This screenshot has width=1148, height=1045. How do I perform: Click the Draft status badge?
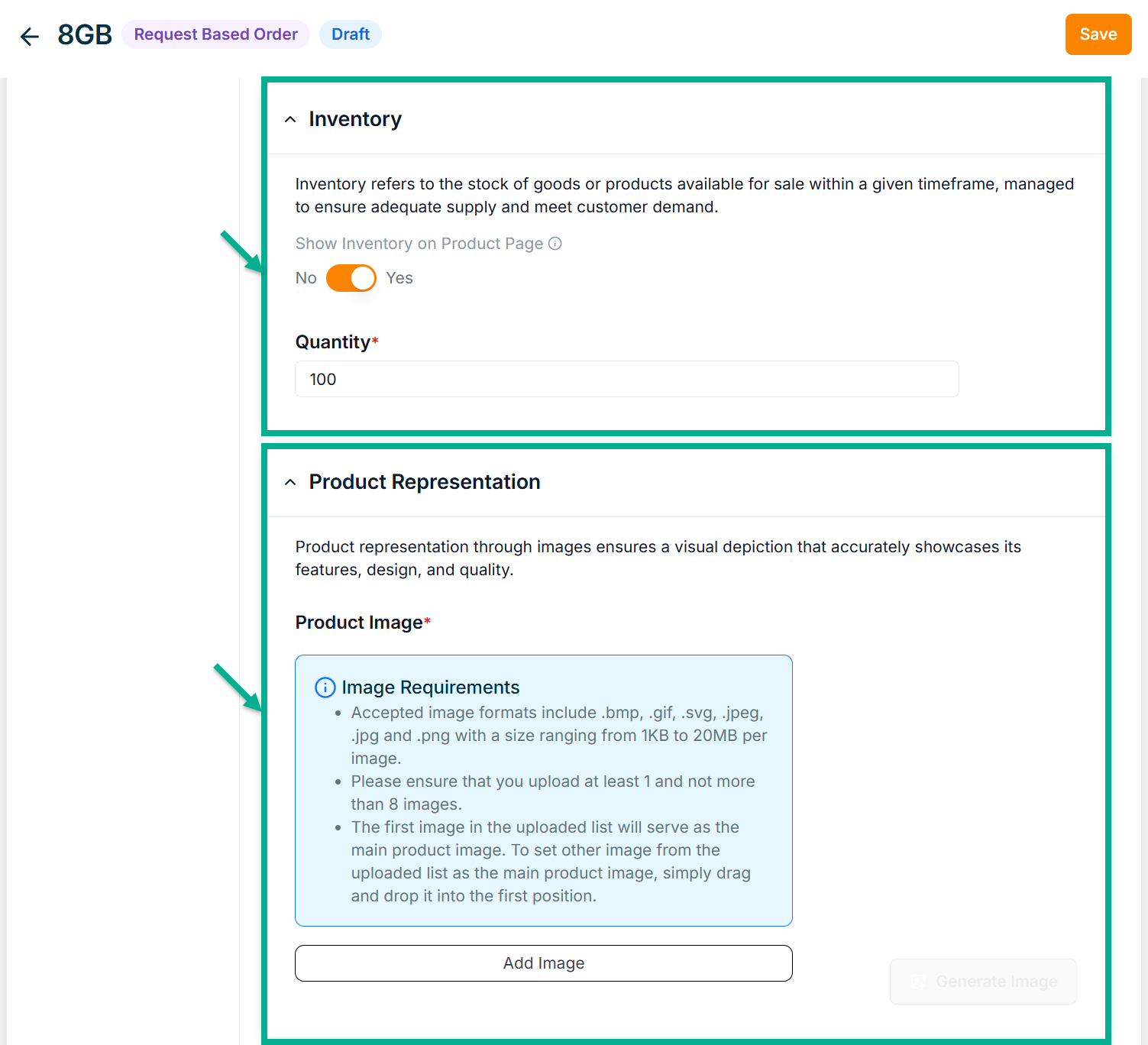click(350, 34)
